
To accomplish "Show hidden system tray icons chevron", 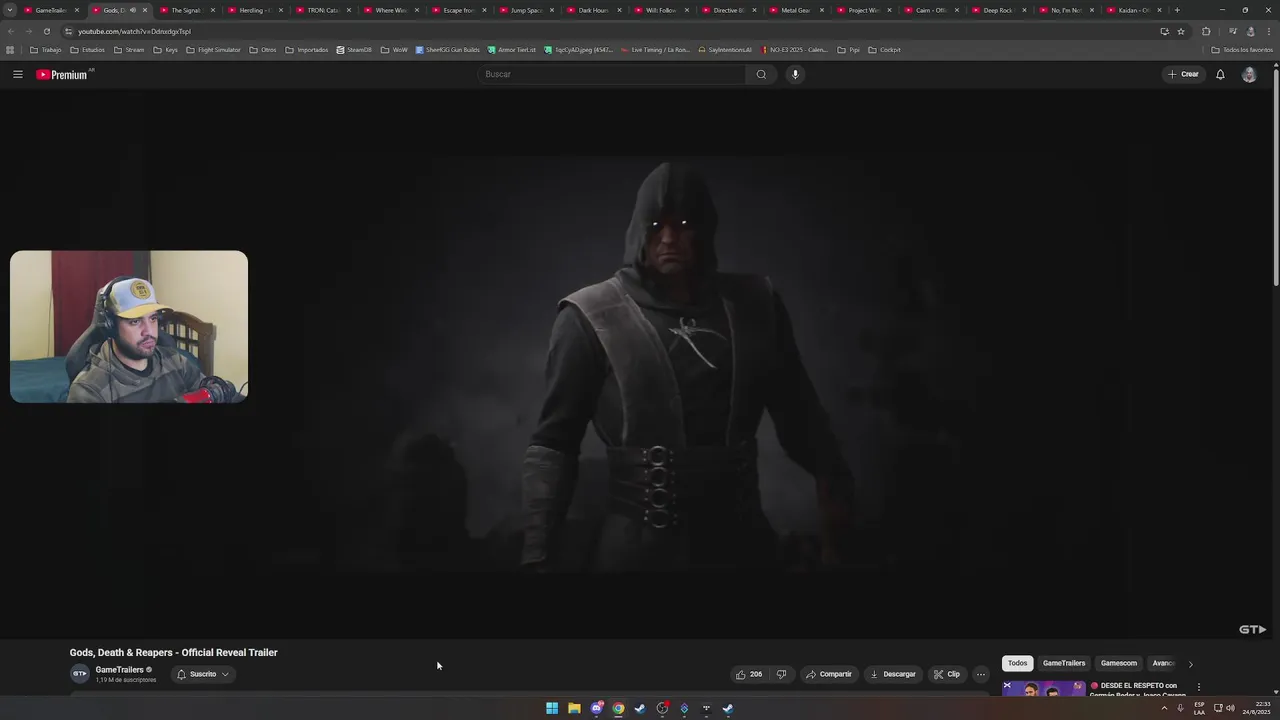I will pos(1164,708).
